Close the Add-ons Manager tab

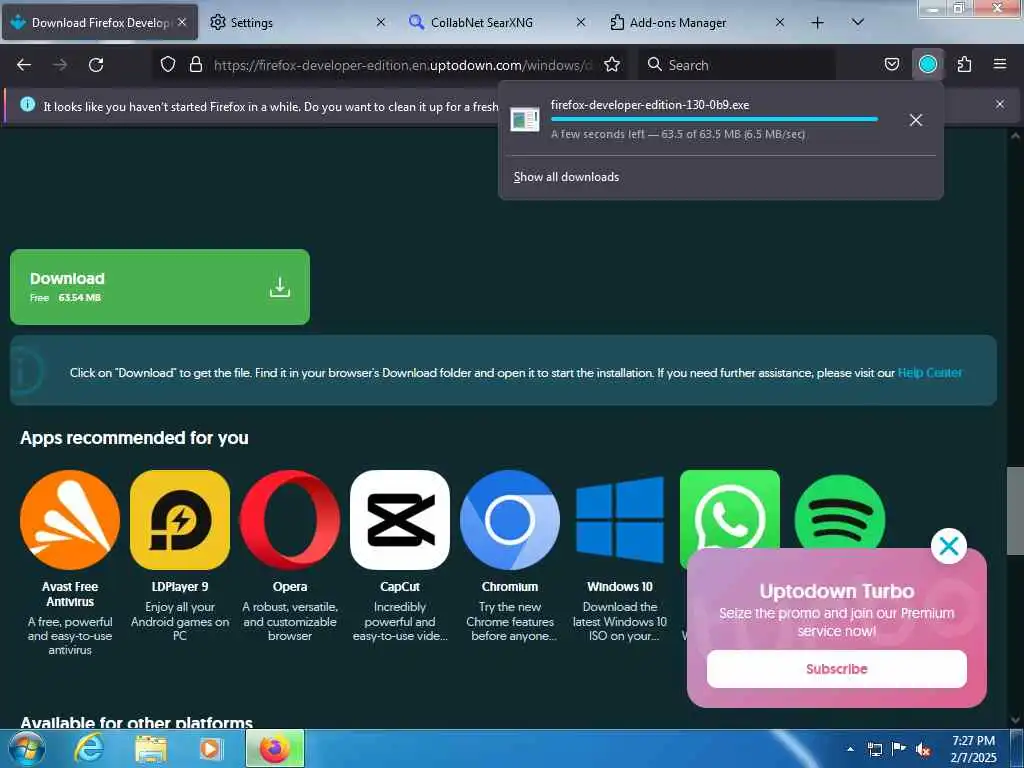click(x=780, y=23)
